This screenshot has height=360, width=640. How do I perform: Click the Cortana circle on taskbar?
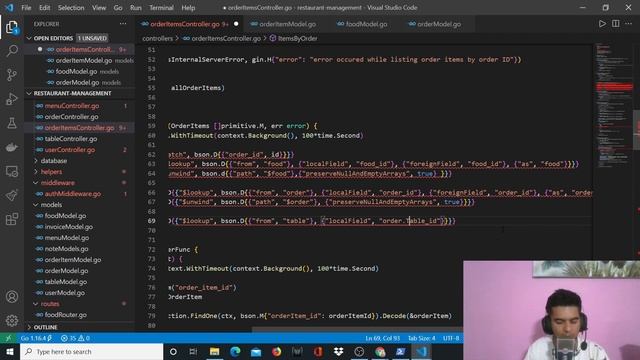click(x=173, y=351)
